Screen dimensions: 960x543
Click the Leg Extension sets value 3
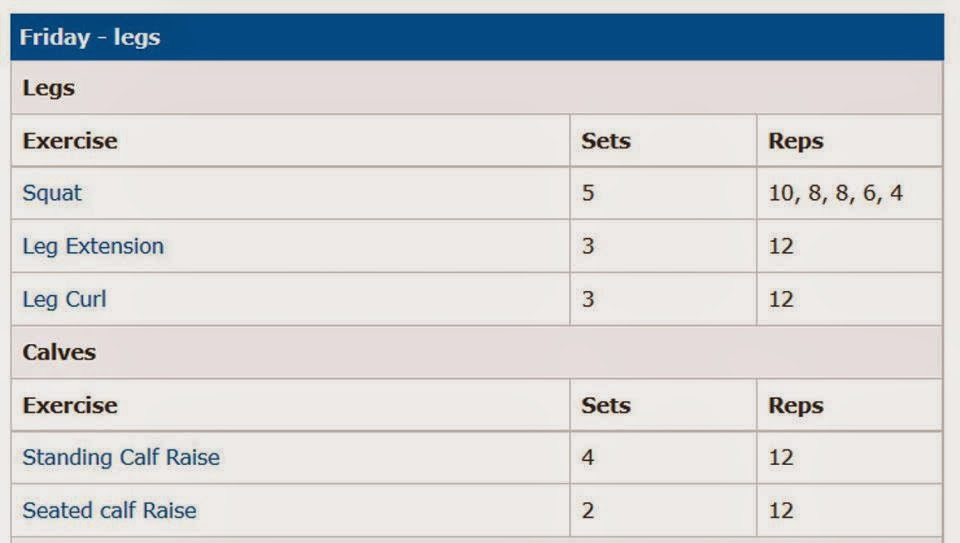(588, 246)
